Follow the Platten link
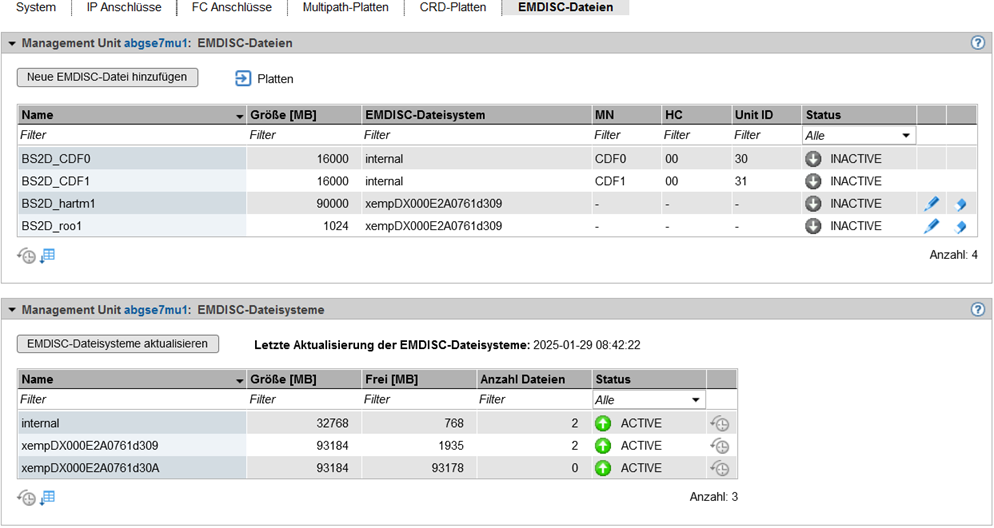Viewport: 994px width, 528px height. [x=265, y=78]
